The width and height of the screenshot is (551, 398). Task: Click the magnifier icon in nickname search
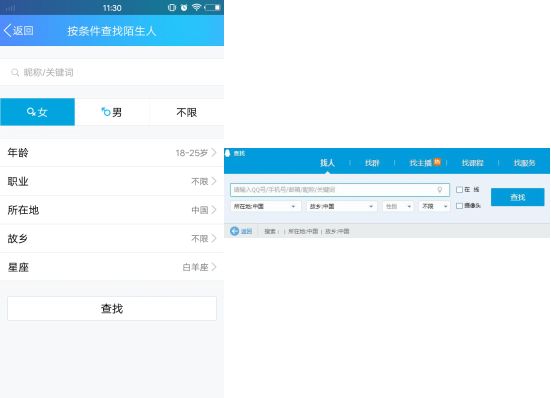tap(15, 72)
